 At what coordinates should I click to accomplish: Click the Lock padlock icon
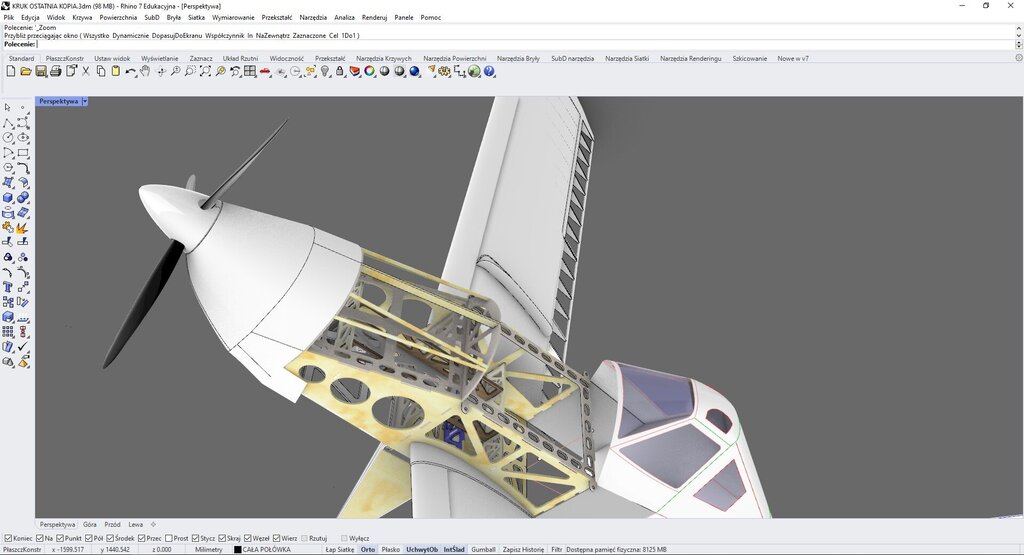(x=340, y=72)
